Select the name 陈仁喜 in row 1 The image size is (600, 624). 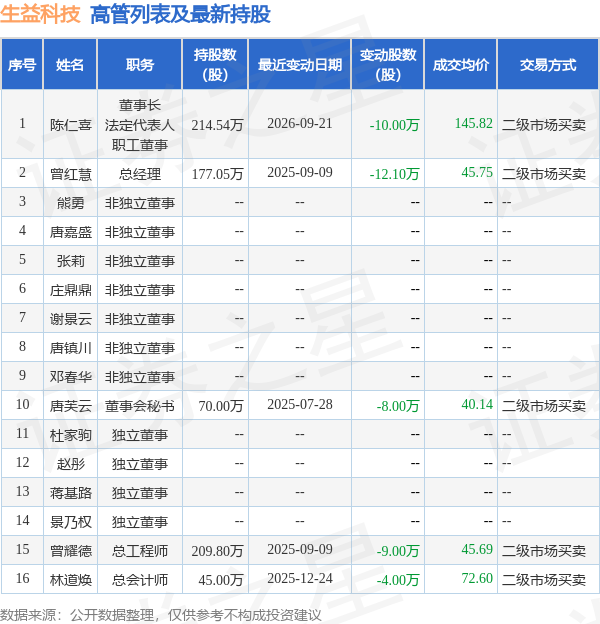pos(70,125)
